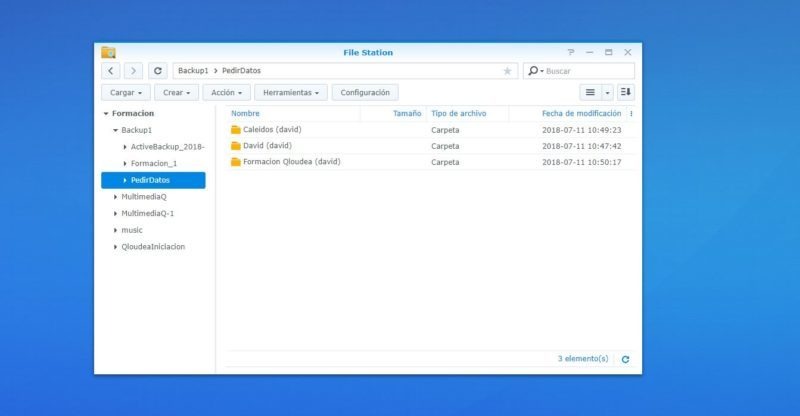This screenshot has width=800, height=416.
Task: Open the Configuración settings
Action: click(365, 92)
